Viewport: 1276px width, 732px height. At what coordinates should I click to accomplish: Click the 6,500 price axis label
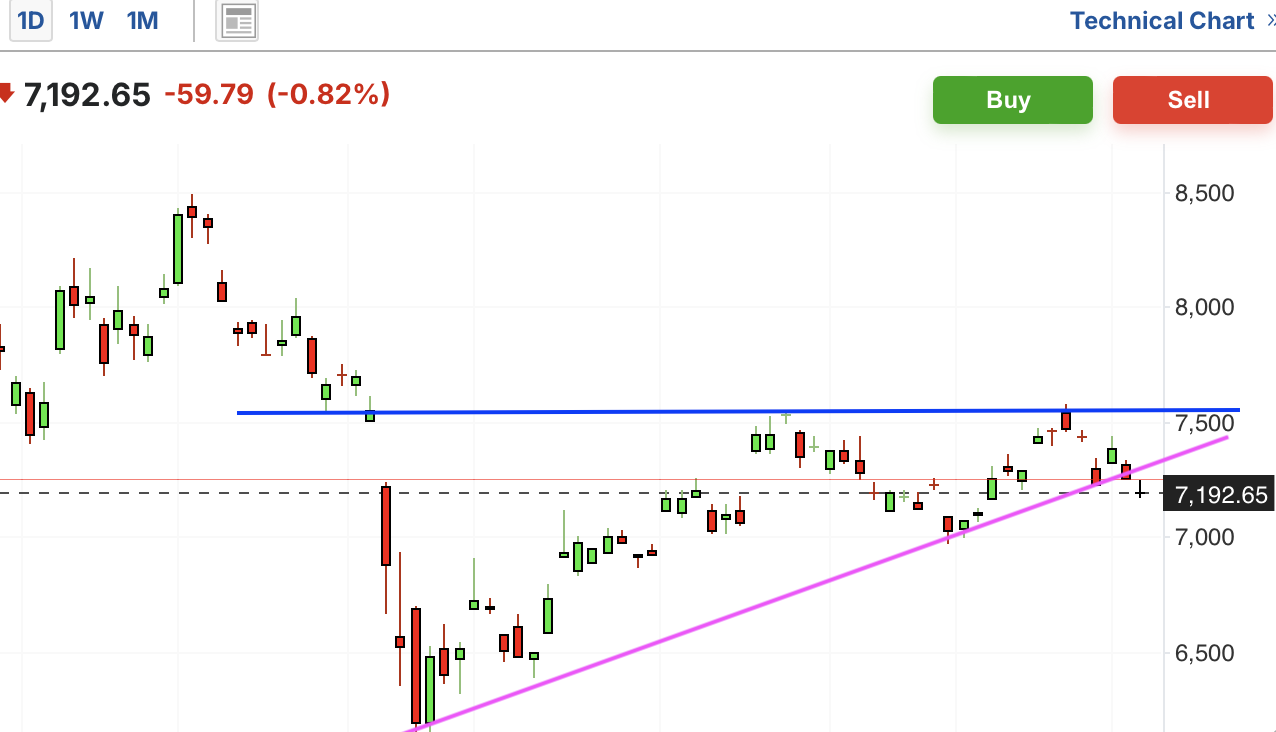tap(1204, 653)
